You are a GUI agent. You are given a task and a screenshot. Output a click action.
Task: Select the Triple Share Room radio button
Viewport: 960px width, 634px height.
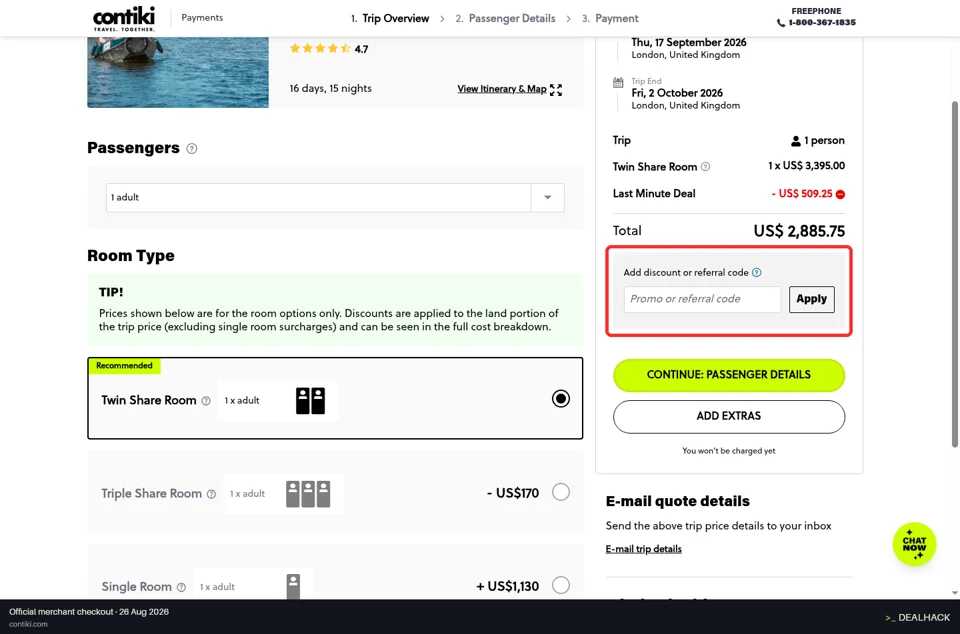(560, 492)
